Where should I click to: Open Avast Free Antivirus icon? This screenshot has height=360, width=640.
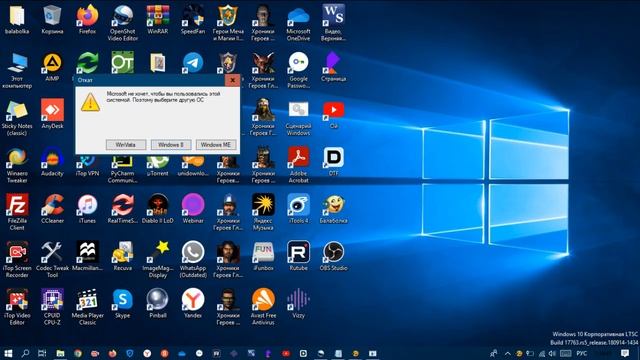pos(263,307)
